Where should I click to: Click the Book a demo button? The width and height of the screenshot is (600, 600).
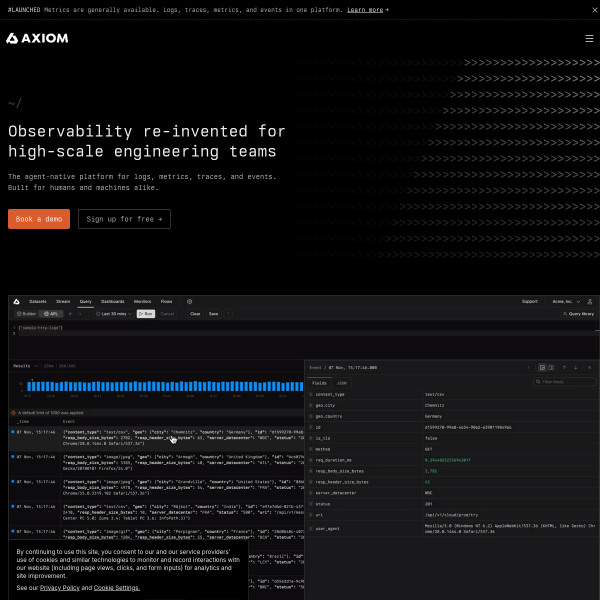[x=39, y=219]
